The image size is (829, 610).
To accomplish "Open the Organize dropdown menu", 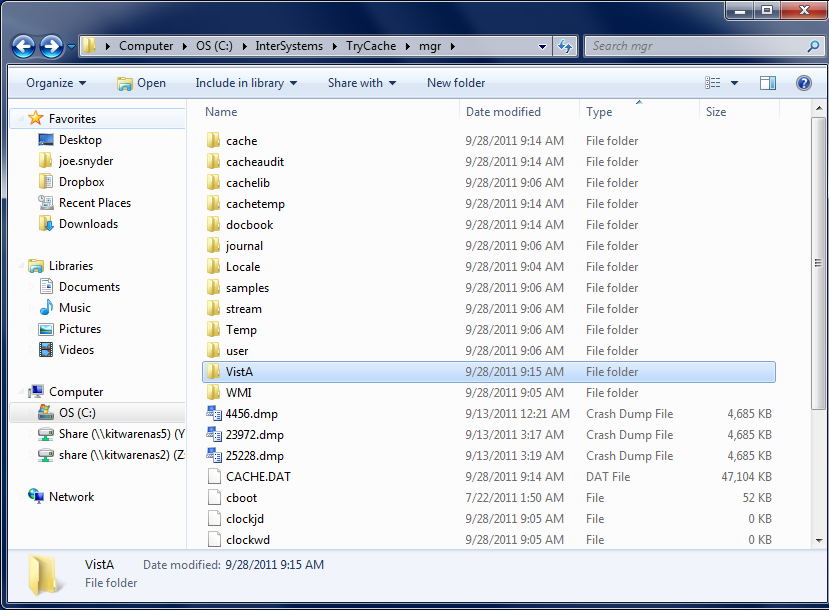I will (x=56, y=83).
